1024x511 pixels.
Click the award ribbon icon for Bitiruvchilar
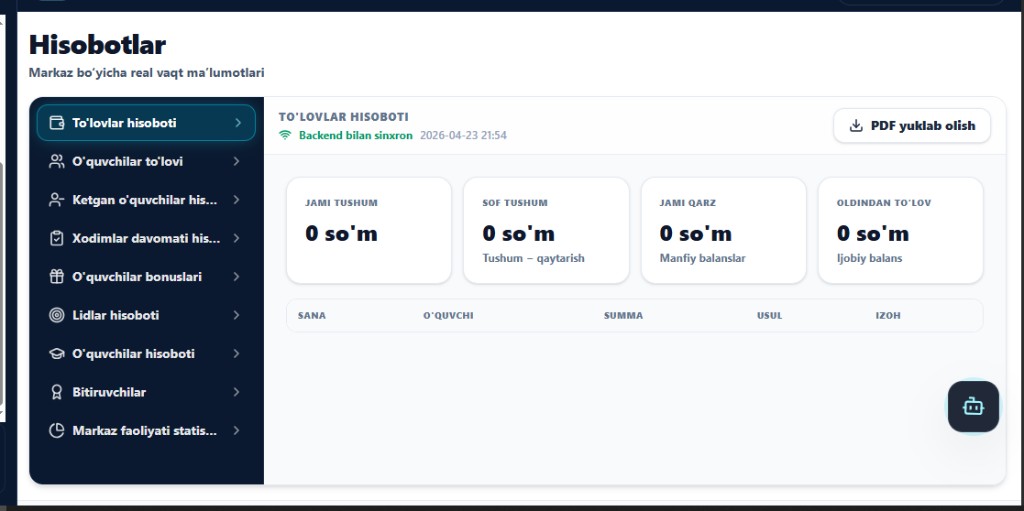coord(57,392)
